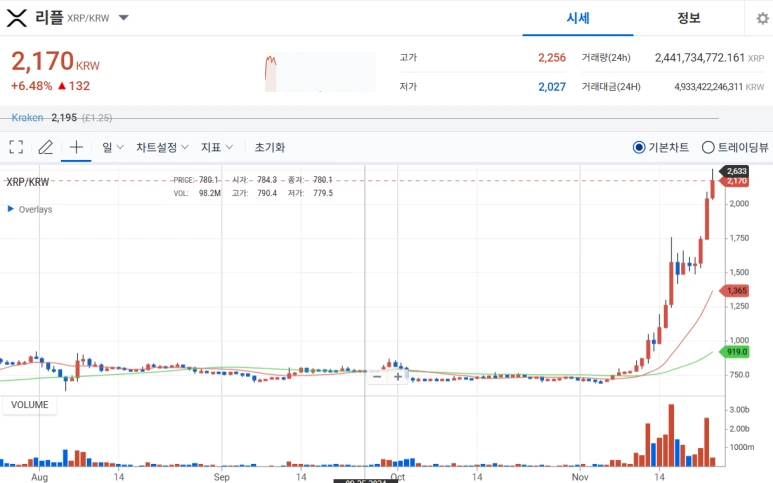Open the 차트설정 dropdown

(162, 147)
